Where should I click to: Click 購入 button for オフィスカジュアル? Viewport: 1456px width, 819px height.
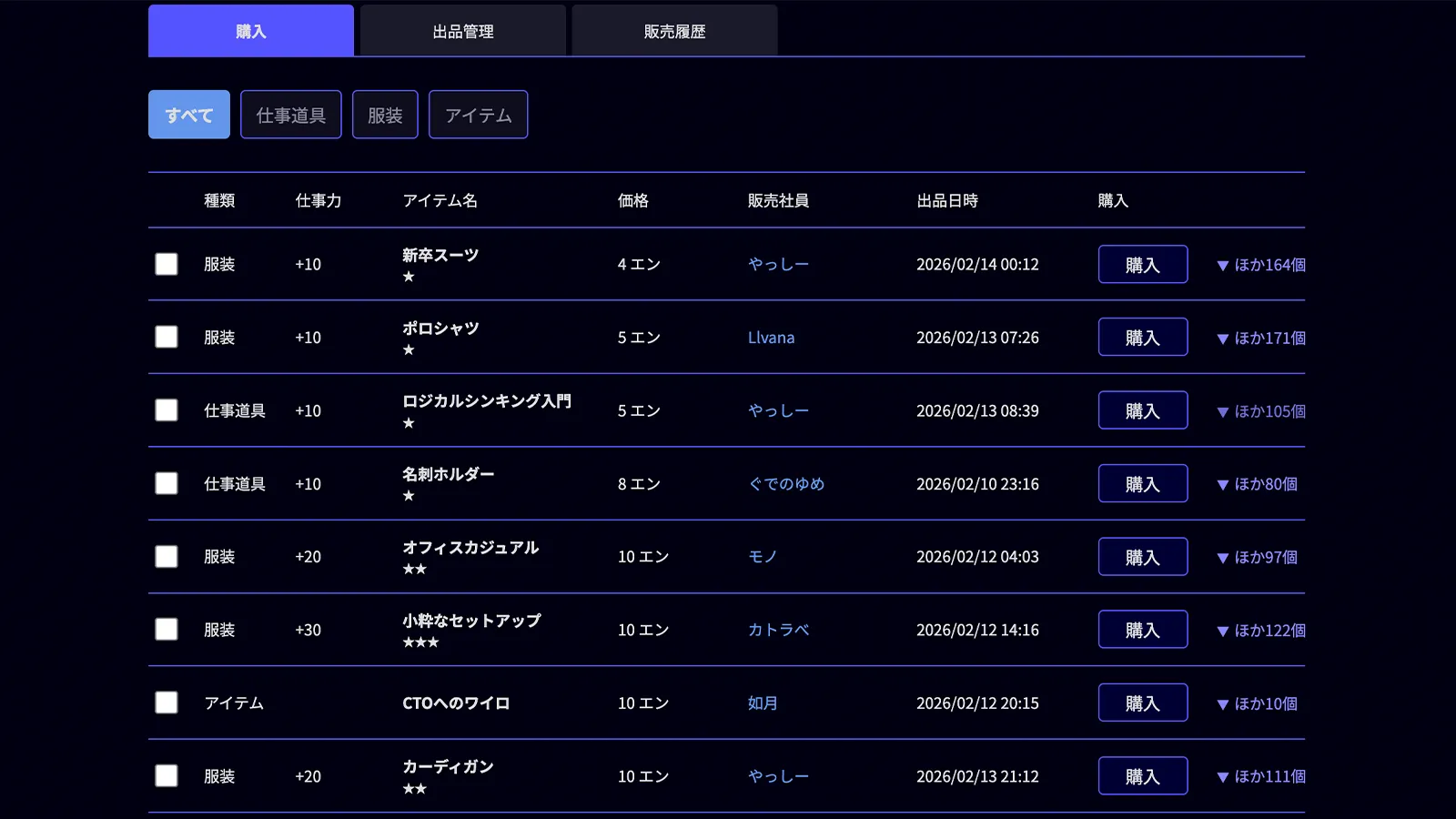[x=1143, y=556]
